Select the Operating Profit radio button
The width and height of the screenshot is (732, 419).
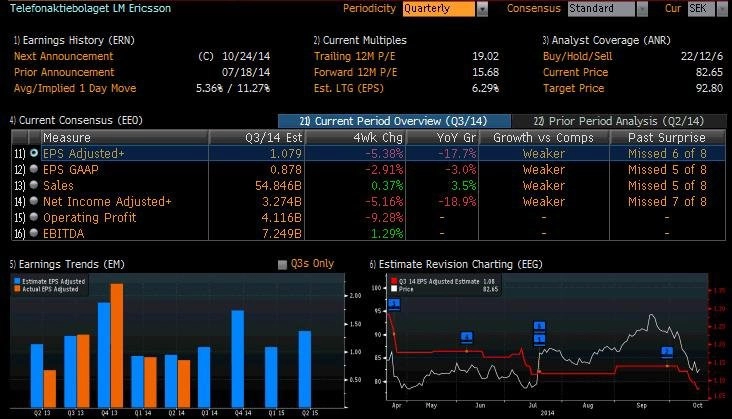click(x=34, y=217)
